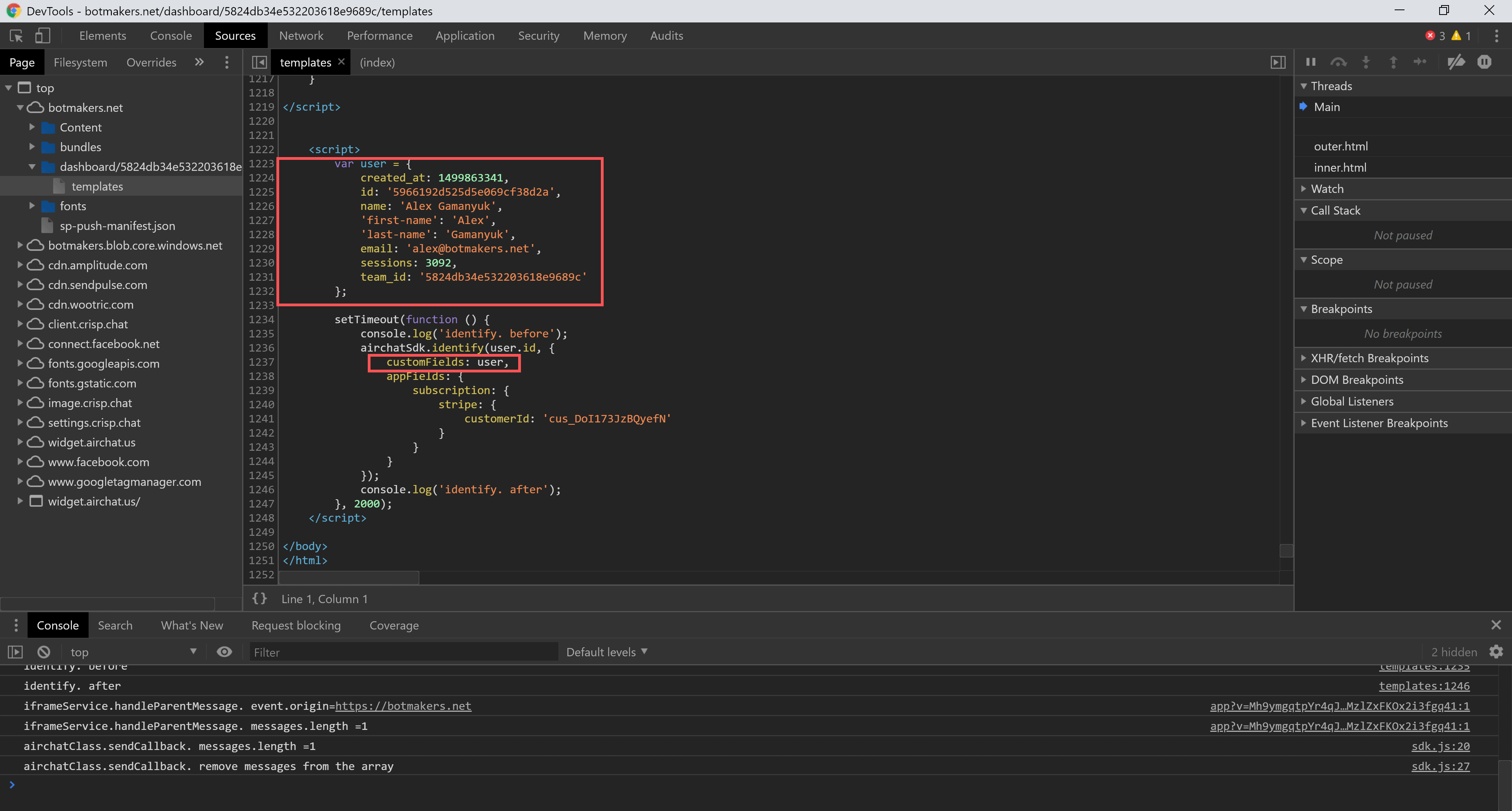Image resolution: width=1512 pixels, height=811 pixels.
Task: Pretty print the source with braces icon
Action: (259, 598)
